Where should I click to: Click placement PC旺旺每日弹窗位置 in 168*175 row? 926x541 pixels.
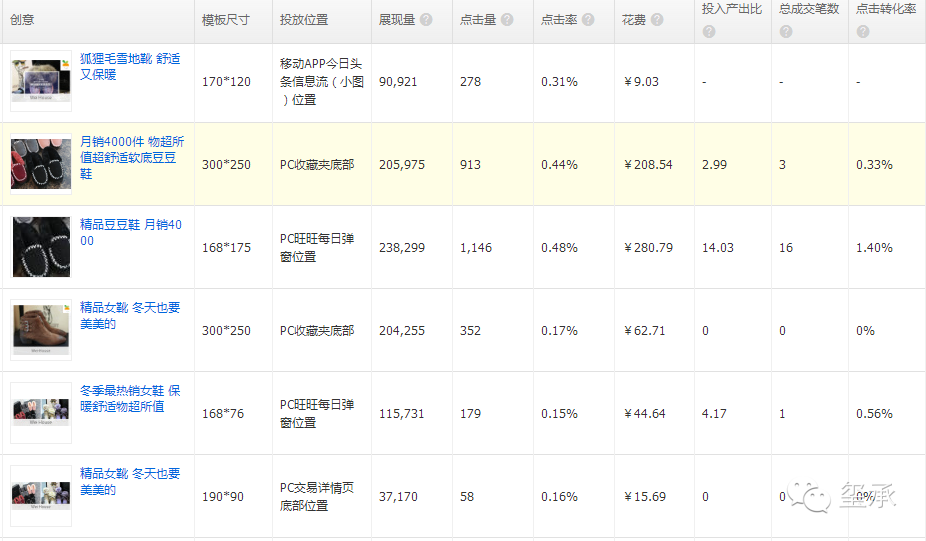(317, 247)
